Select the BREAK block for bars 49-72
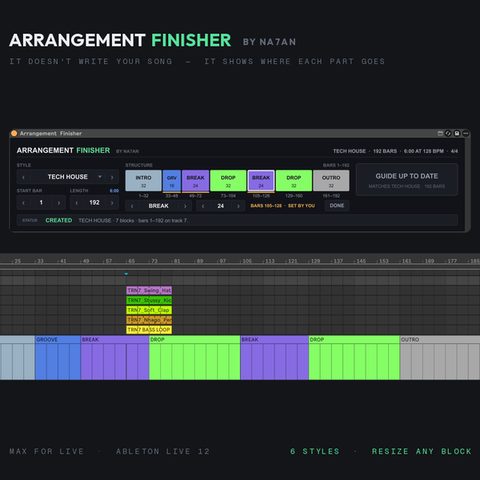This screenshot has width=480, height=480. coord(195,181)
